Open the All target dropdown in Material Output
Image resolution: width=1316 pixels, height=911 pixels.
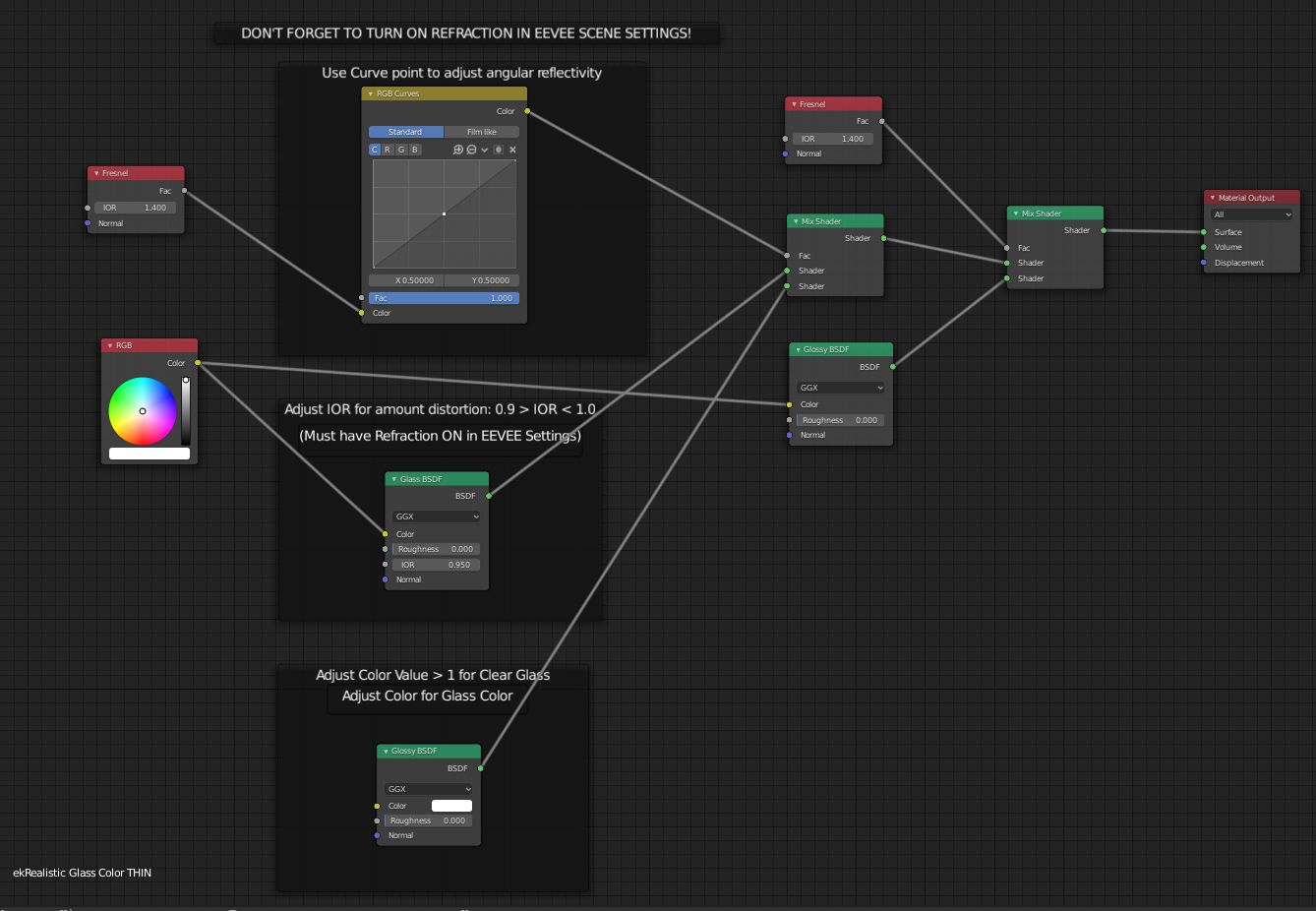1252,214
